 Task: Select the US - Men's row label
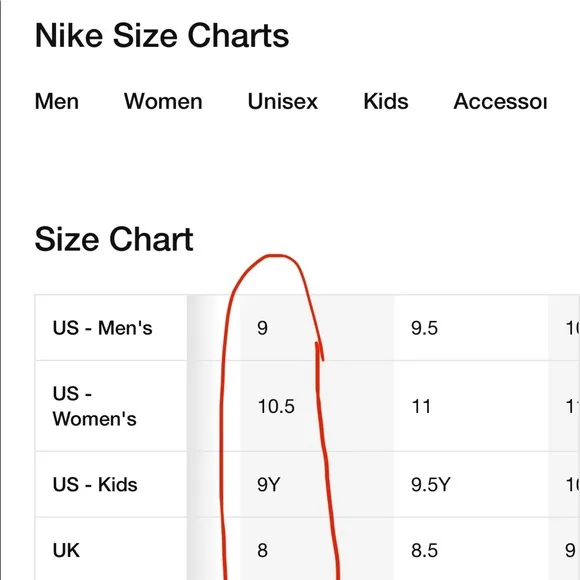pos(102,328)
